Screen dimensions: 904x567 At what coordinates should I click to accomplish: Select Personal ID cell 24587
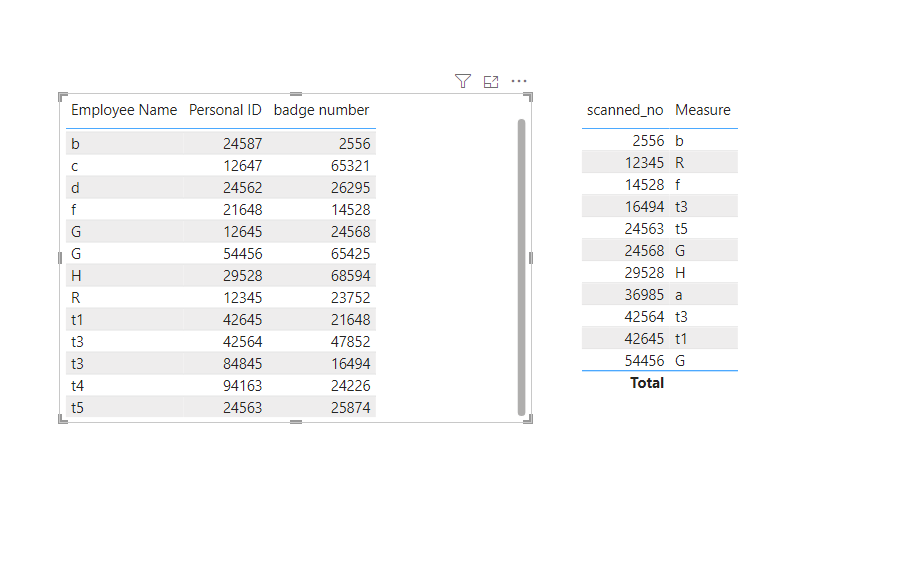[243, 144]
